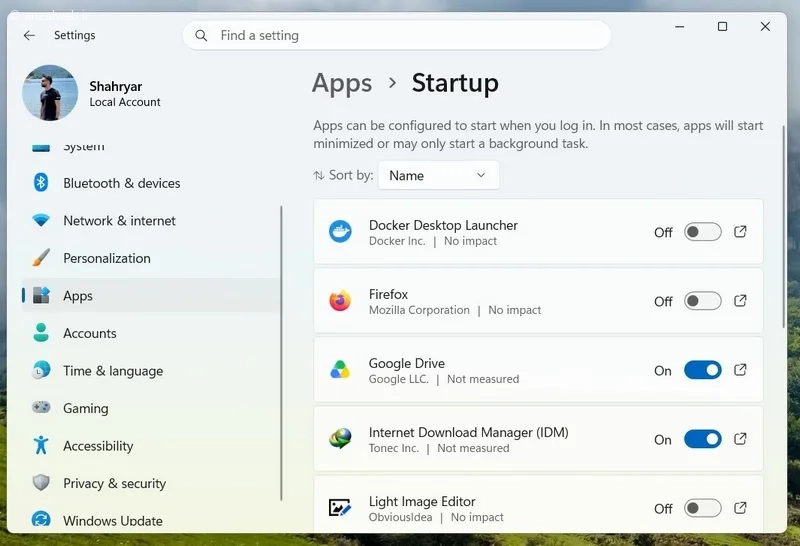The height and width of the screenshot is (546, 800).
Task: Click the Google LLC. publisher text
Action: (398, 379)
